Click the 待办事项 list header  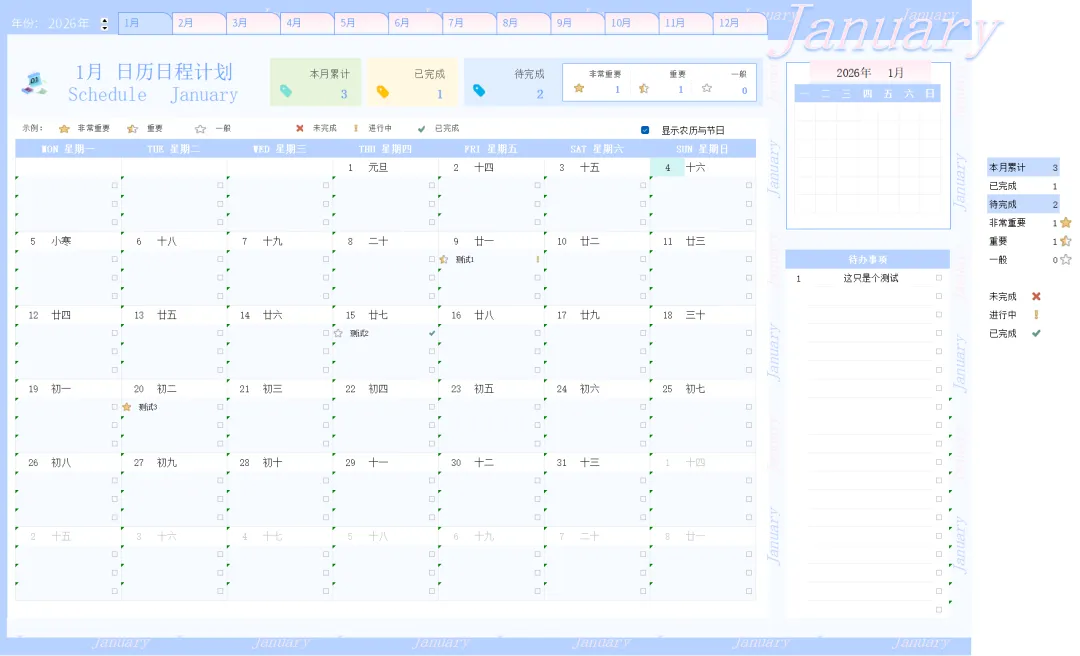(868, 260)
